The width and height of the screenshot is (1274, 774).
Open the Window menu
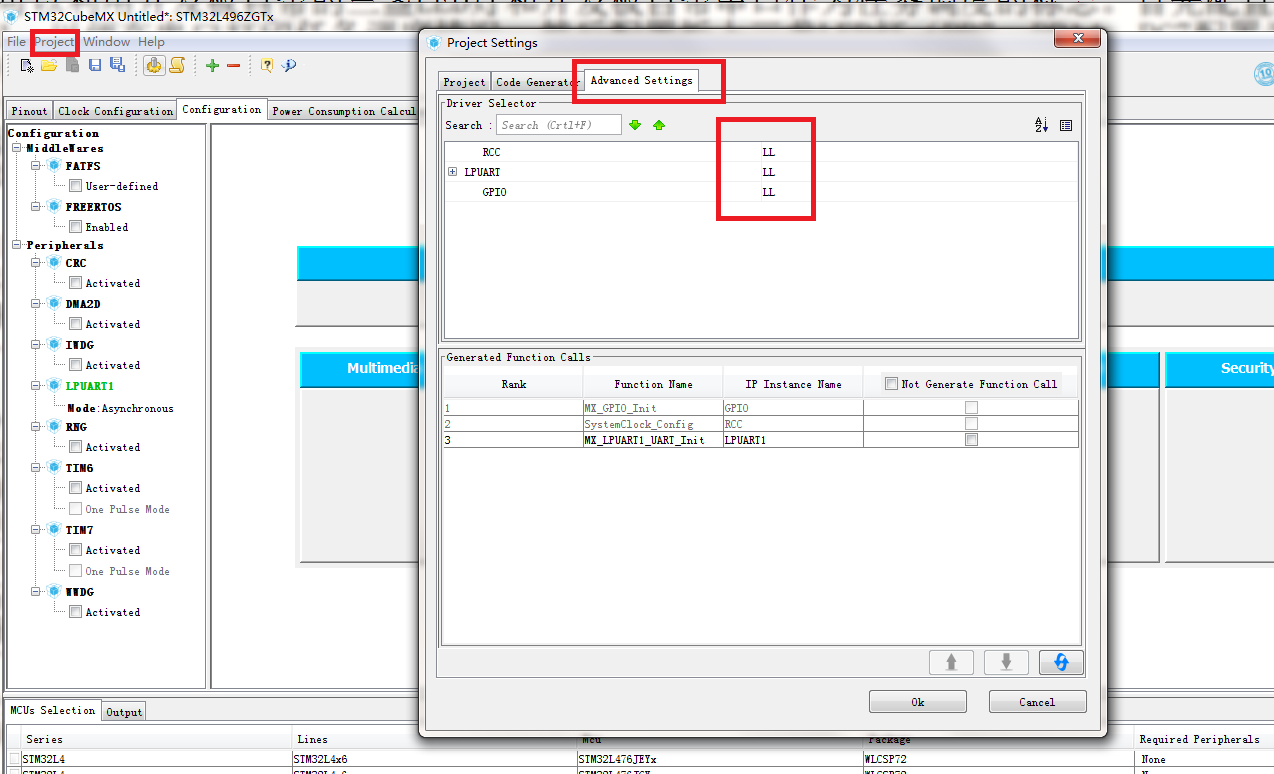(x=106, y=42)
